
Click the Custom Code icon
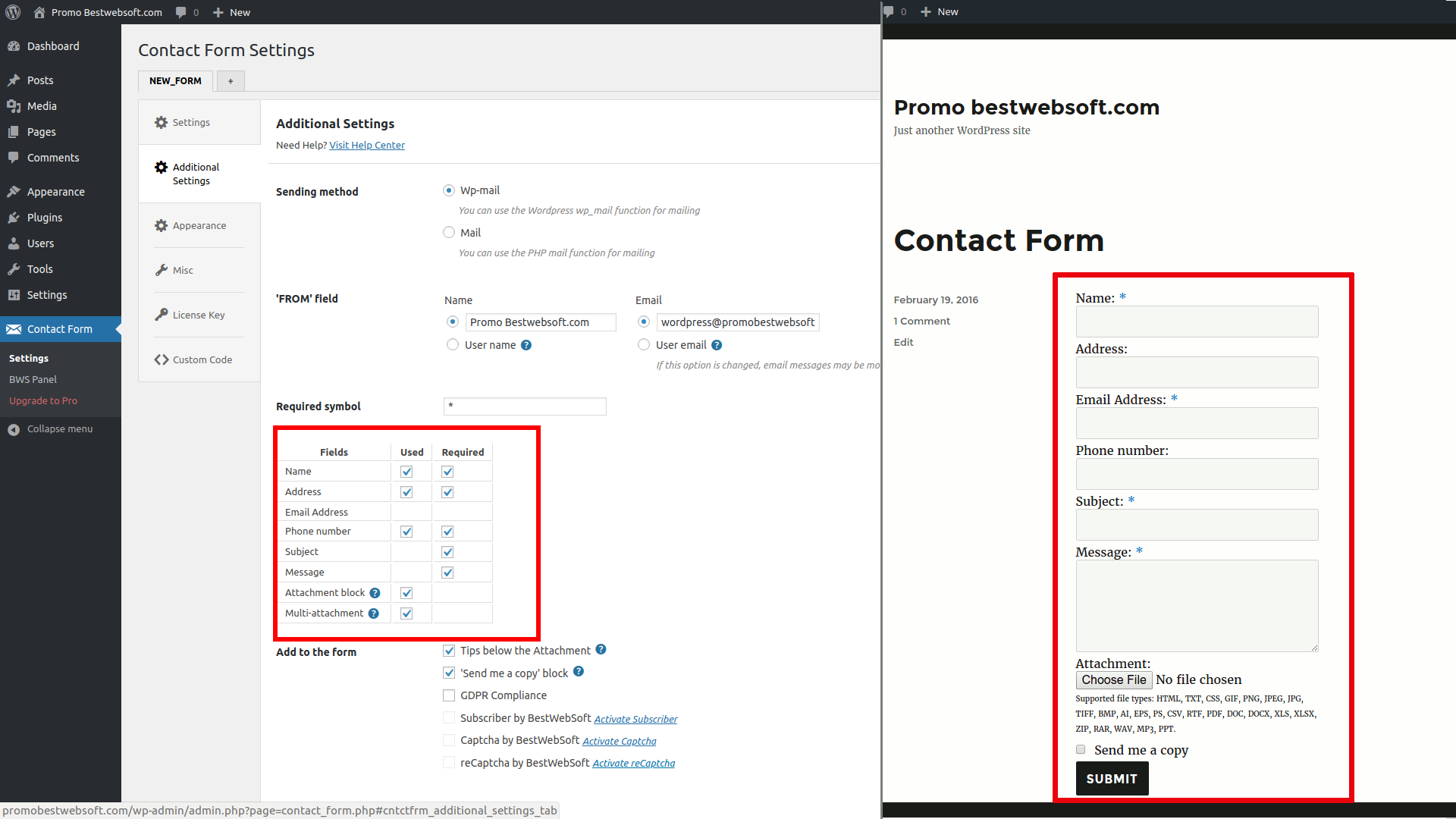point(159,359)
